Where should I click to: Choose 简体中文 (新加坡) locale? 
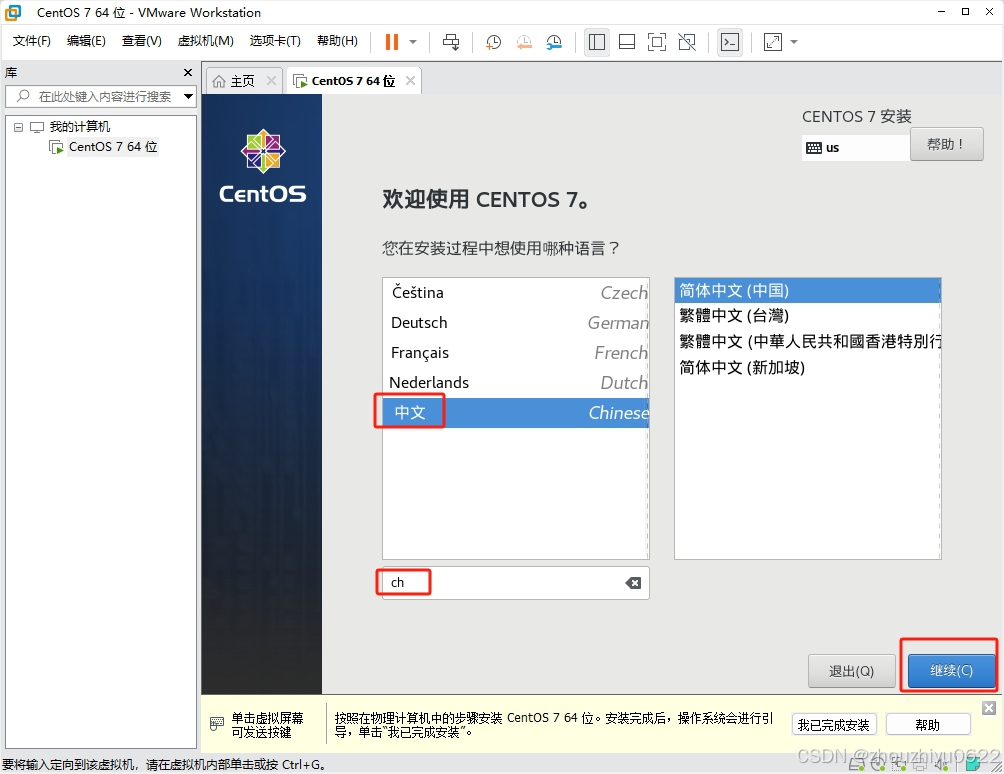tap(807, 367)
